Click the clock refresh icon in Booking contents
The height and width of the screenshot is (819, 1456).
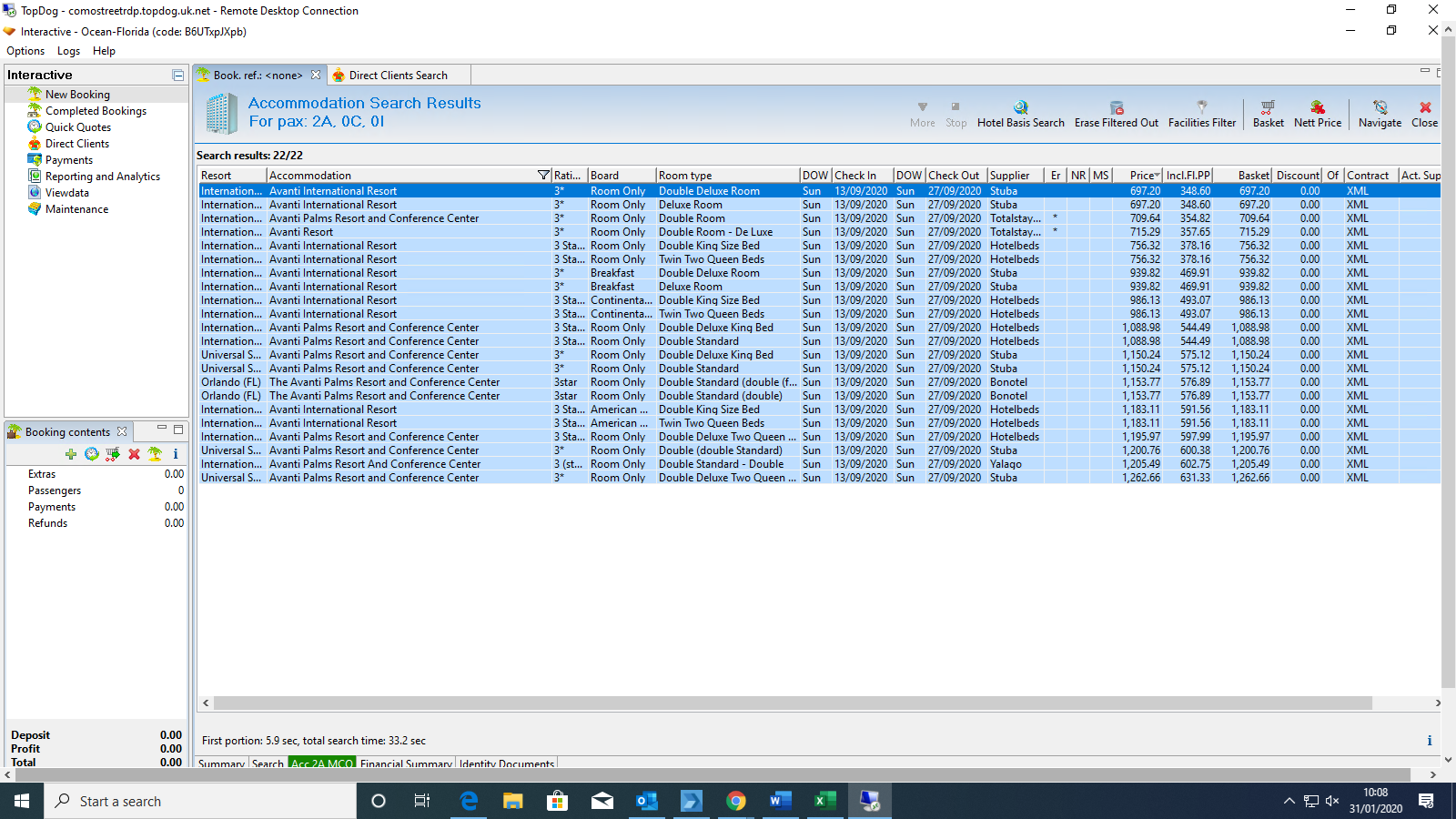pyautogui.click(x=92, y=454)
